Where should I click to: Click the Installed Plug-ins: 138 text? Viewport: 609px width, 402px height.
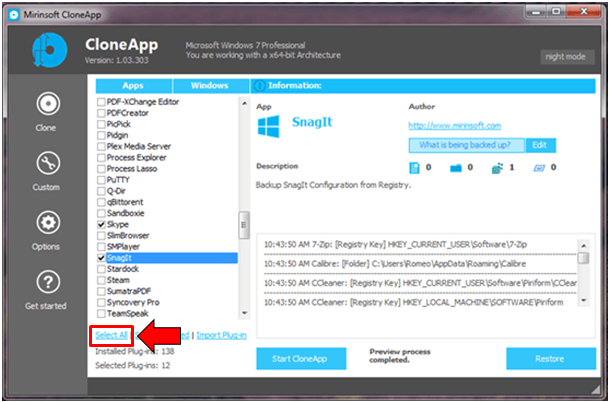pos(135,352)
